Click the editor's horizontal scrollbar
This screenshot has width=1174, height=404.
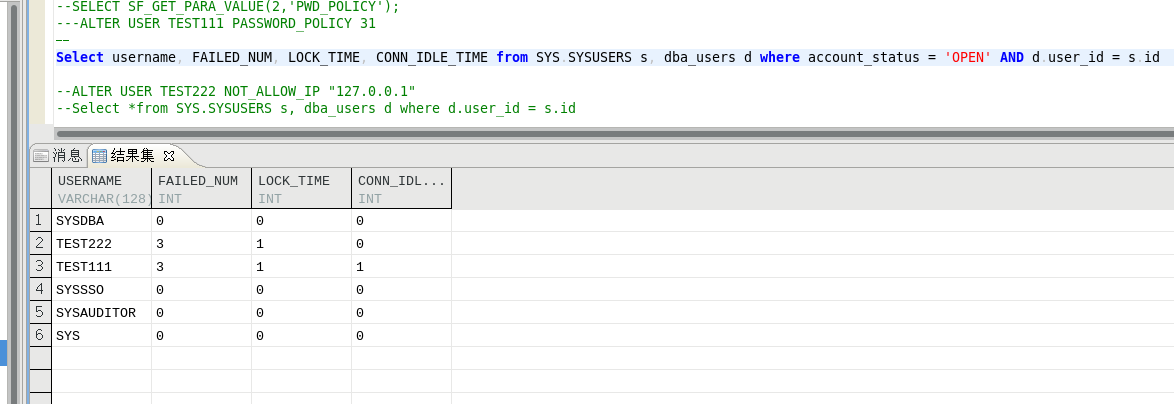click(x=600, y=133)
